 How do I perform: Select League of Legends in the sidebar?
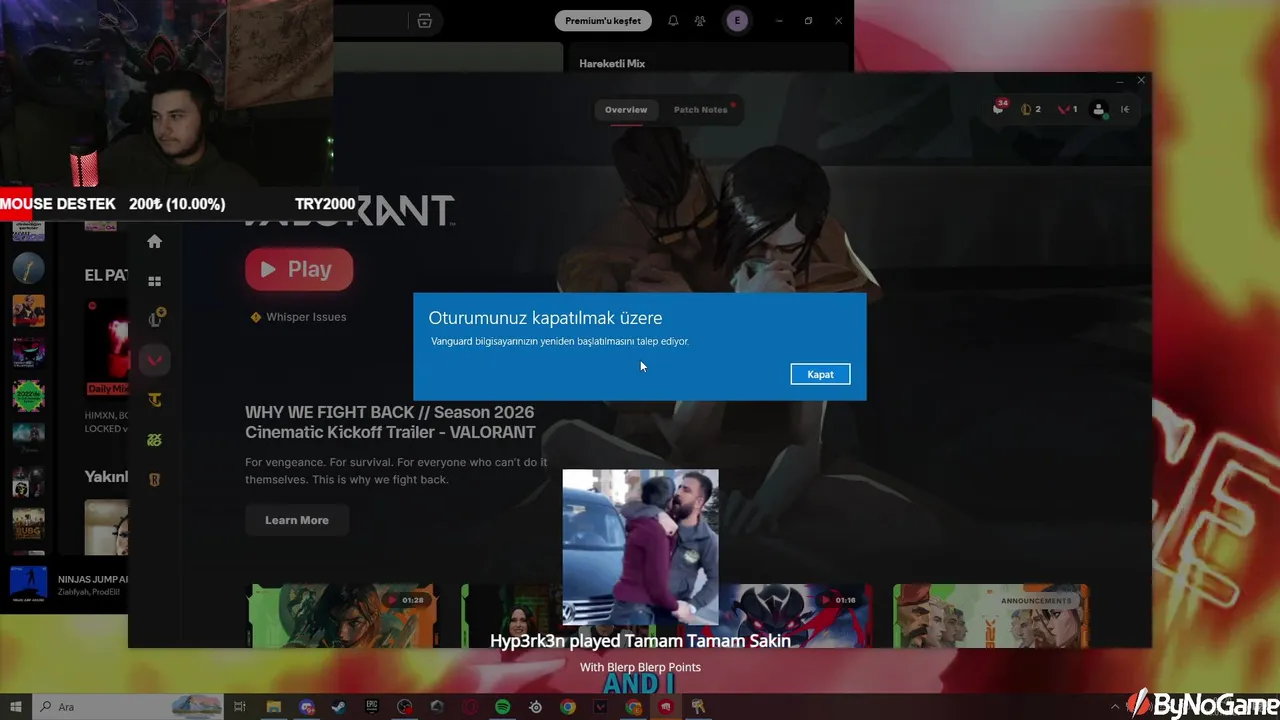tap(155, 320)
